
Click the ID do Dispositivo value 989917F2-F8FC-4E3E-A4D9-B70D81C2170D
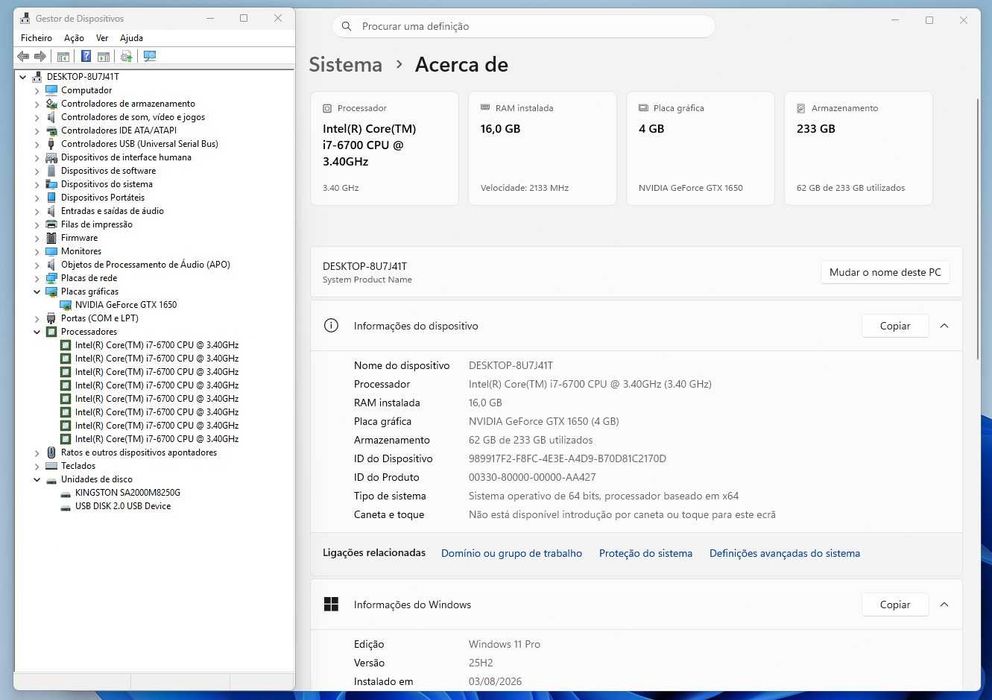(x=567, y=458)
